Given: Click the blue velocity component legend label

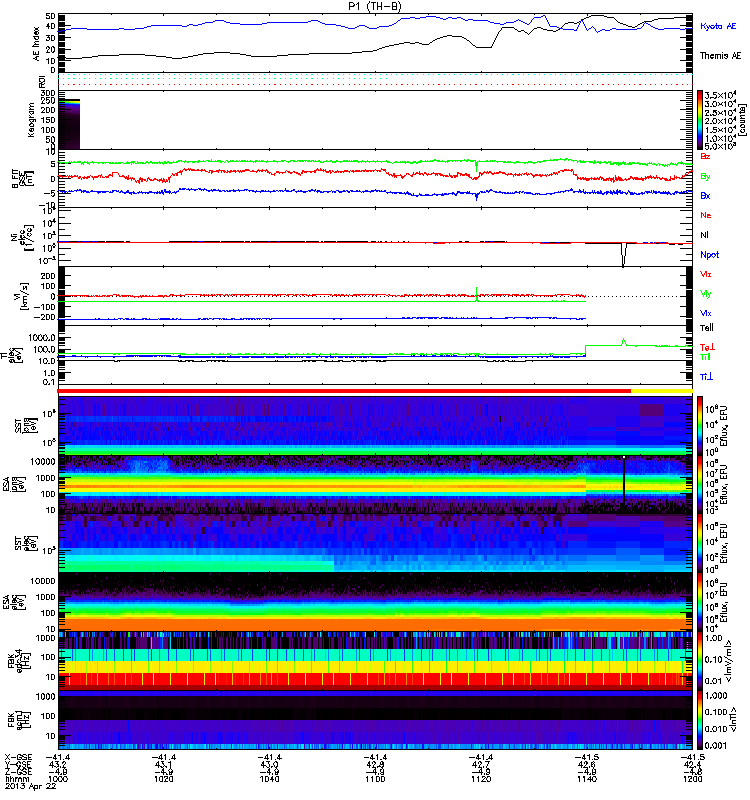Looking at the screenshot, I should [706, 313].
